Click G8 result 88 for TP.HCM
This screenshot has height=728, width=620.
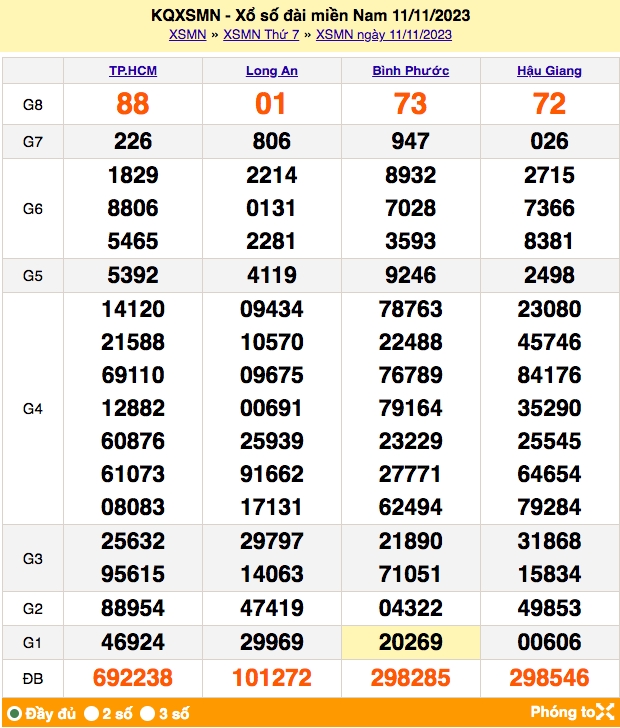point(133,104)
